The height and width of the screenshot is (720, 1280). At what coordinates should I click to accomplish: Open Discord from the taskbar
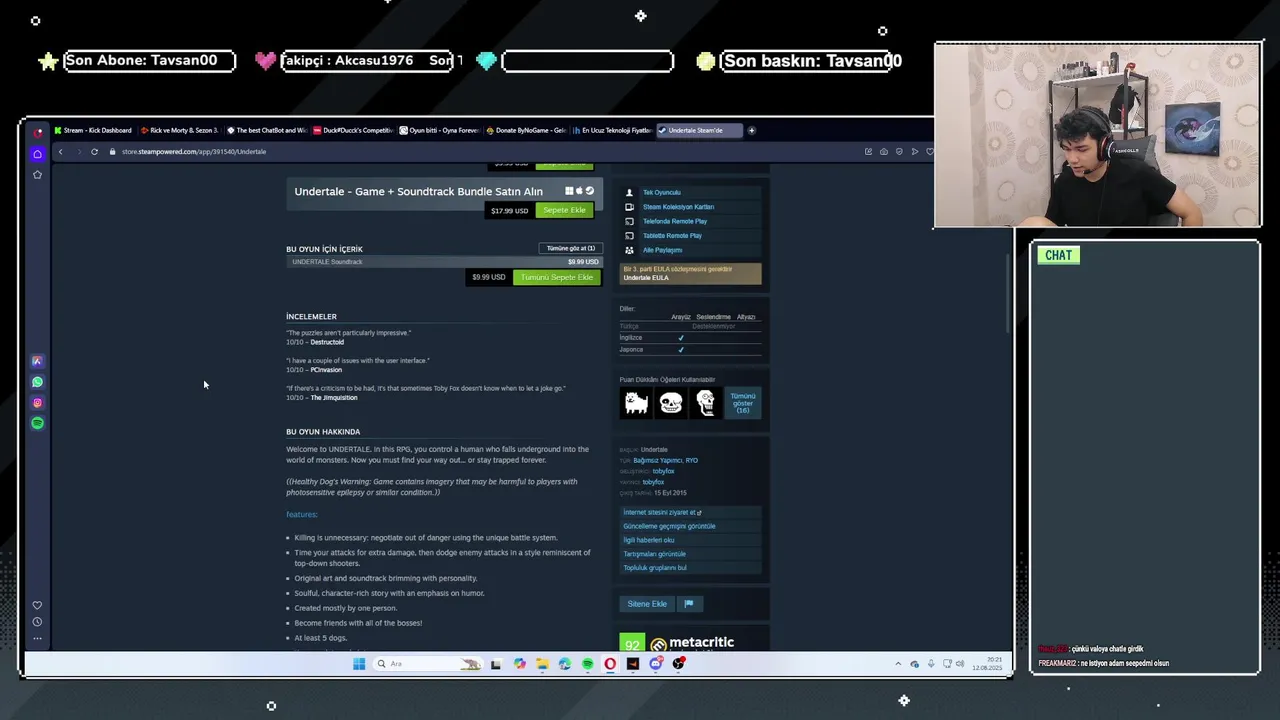click(x=656, y=664)
